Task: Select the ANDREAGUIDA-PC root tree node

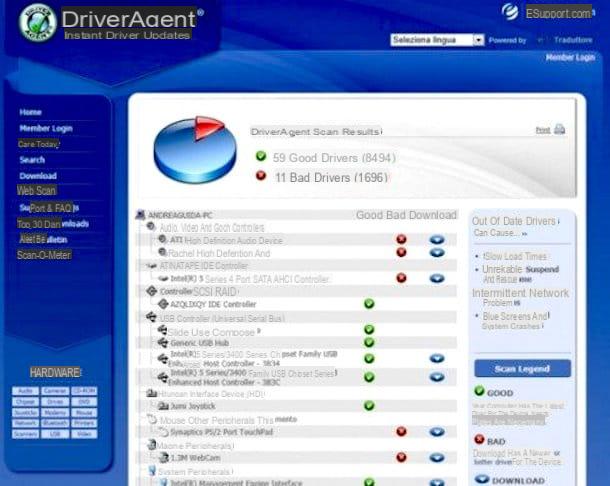Action: 180,215
